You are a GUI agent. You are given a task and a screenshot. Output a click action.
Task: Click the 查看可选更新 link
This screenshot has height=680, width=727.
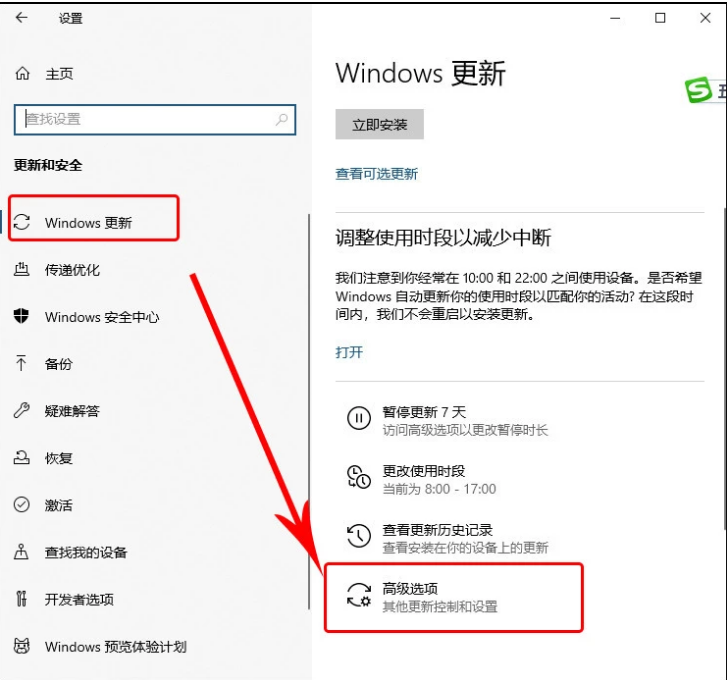[376, 174]
